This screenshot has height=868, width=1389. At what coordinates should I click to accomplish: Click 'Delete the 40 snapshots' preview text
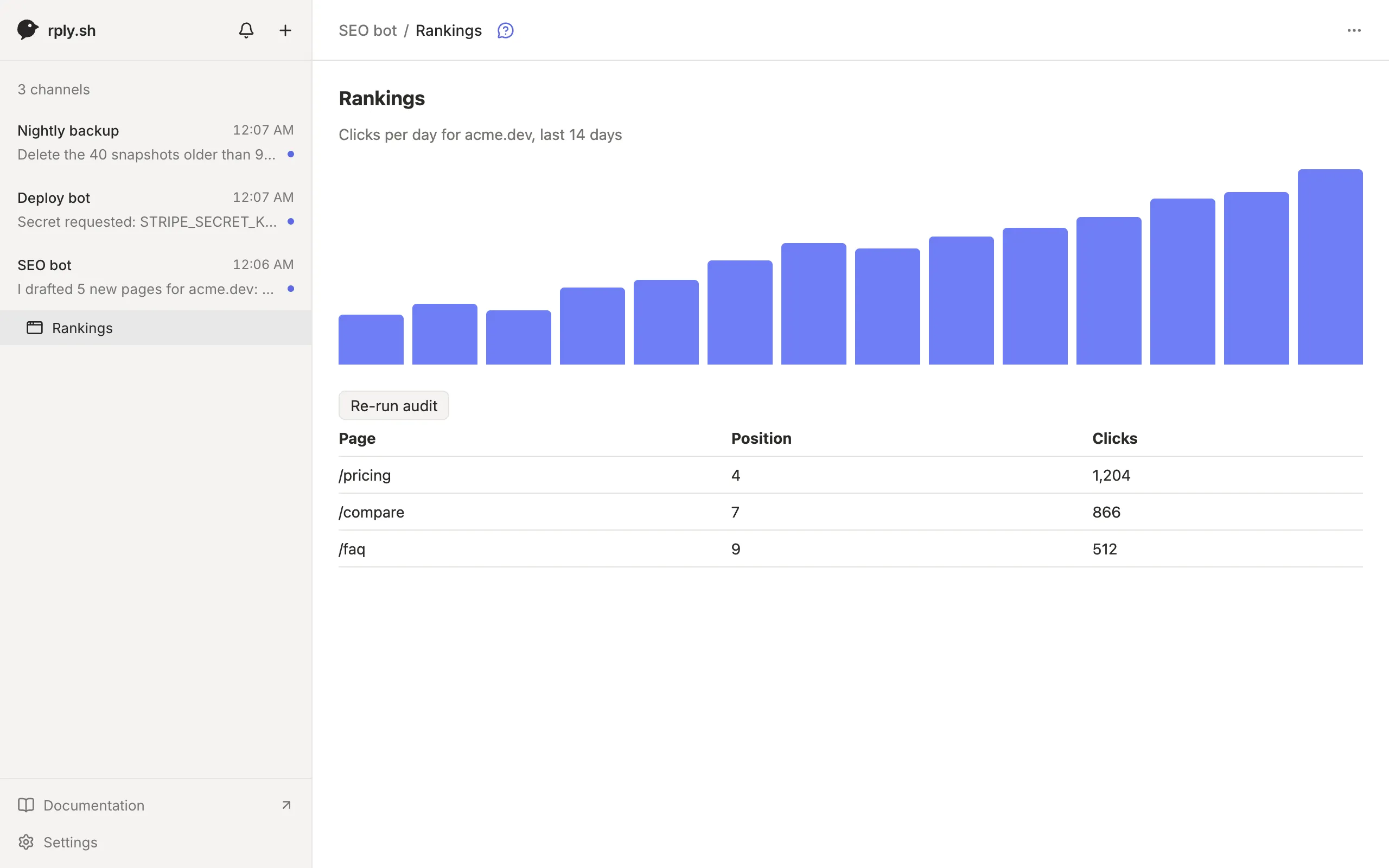tap(146, 155)
